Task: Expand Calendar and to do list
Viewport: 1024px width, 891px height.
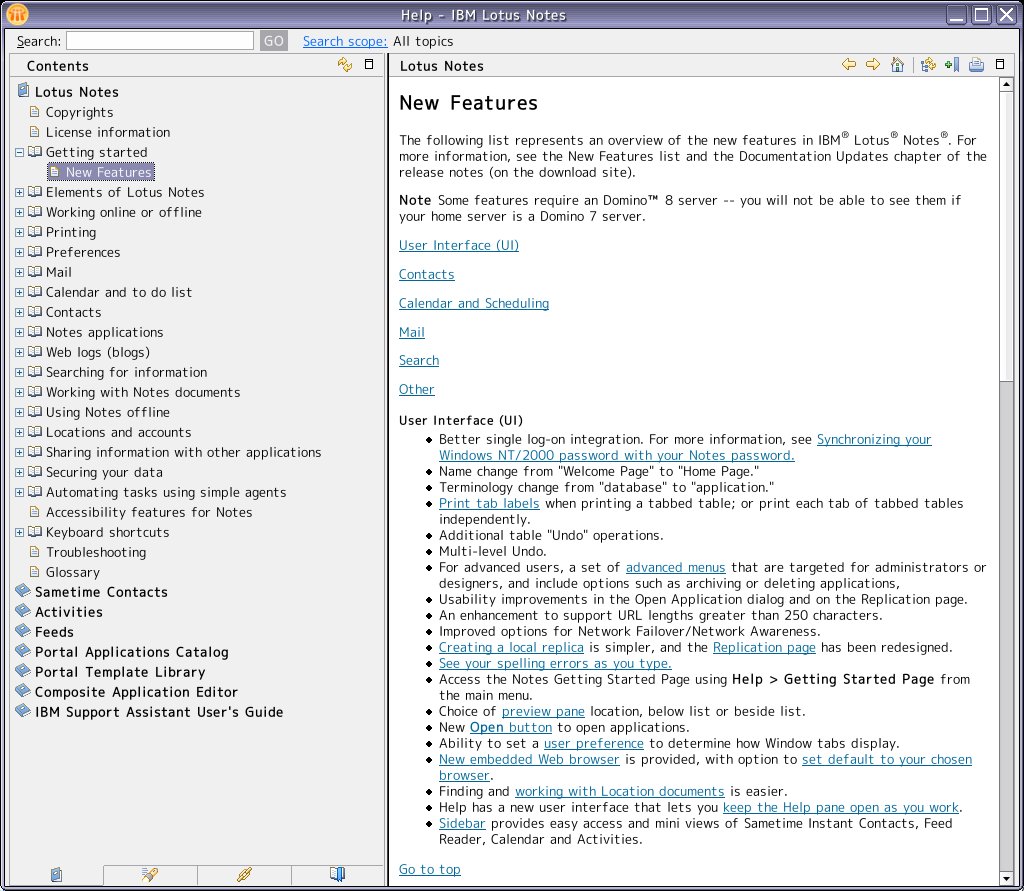Action: click(x=20, y=292)
